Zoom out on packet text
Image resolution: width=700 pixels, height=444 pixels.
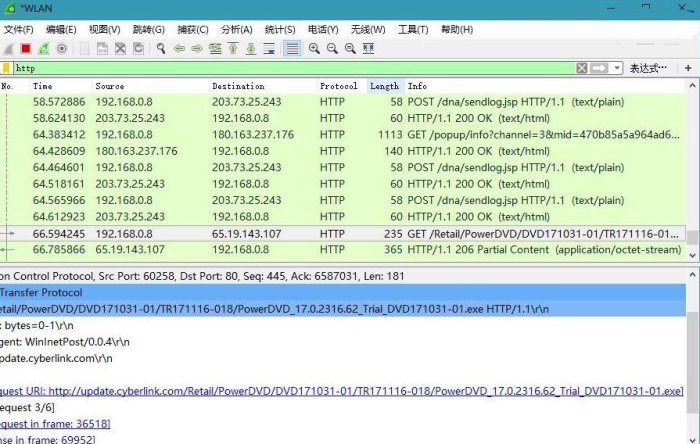tap(332, 48)
